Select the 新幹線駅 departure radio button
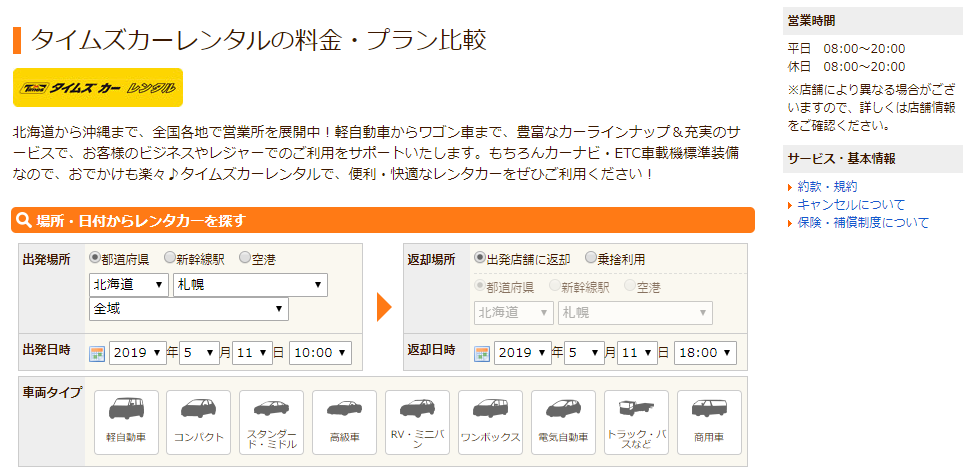Screen dimensions: 964x469 tap(170, 259)
